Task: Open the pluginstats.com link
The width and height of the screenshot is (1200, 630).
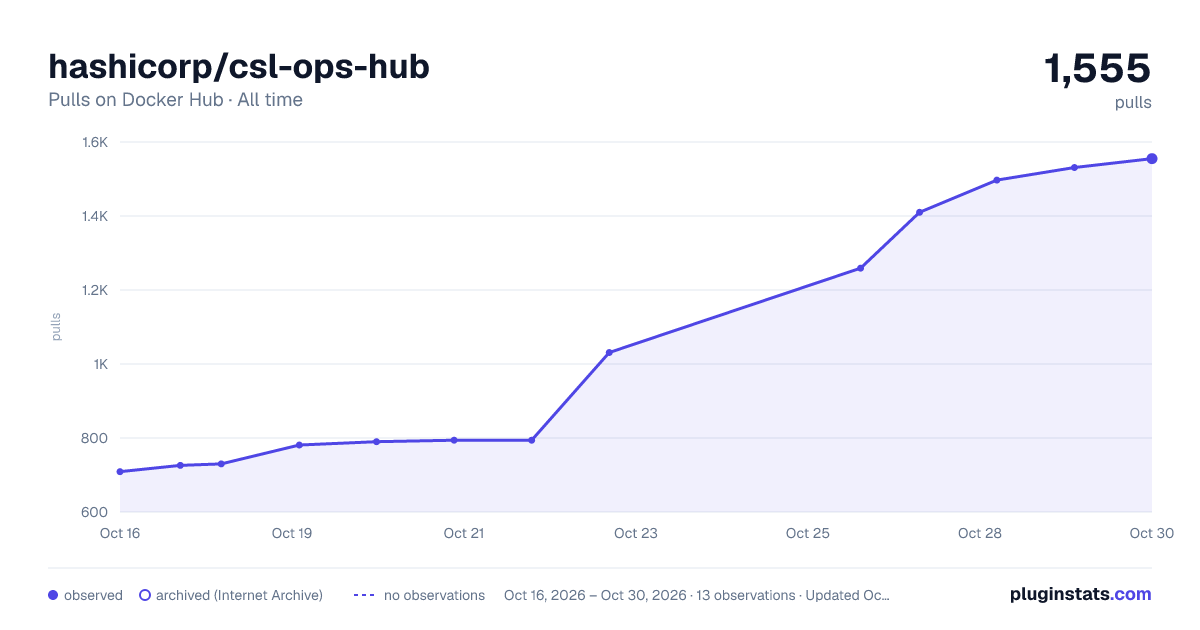Action: coord(1080,594)
